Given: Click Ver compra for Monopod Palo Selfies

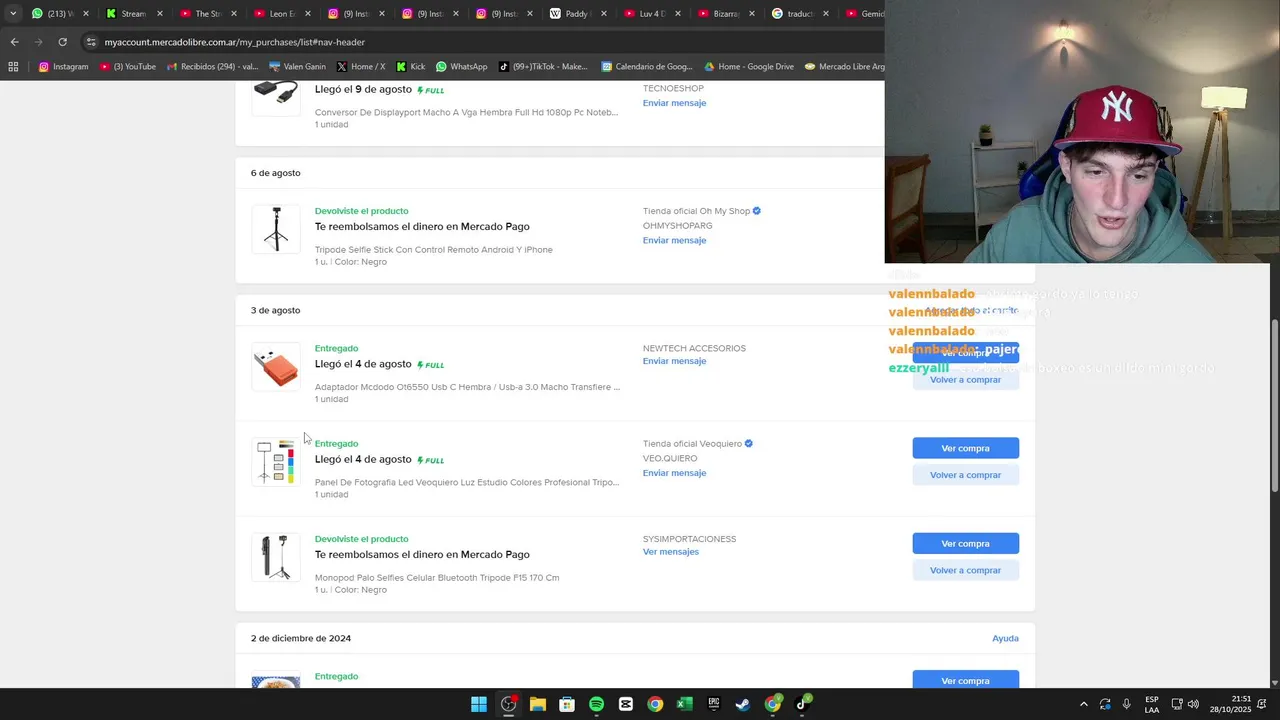Looking at the screenshot, I should click(965, 543).
